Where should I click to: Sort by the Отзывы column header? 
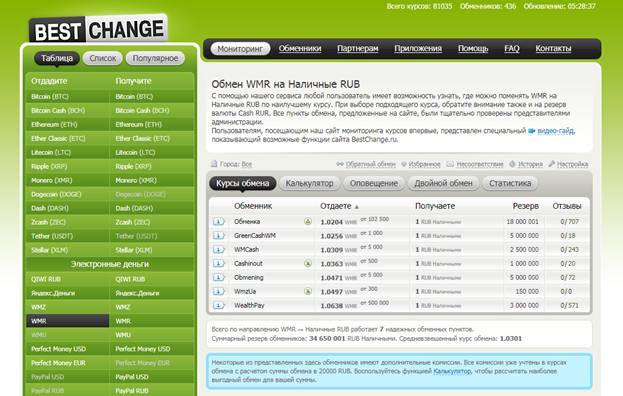tap(567, 206)
